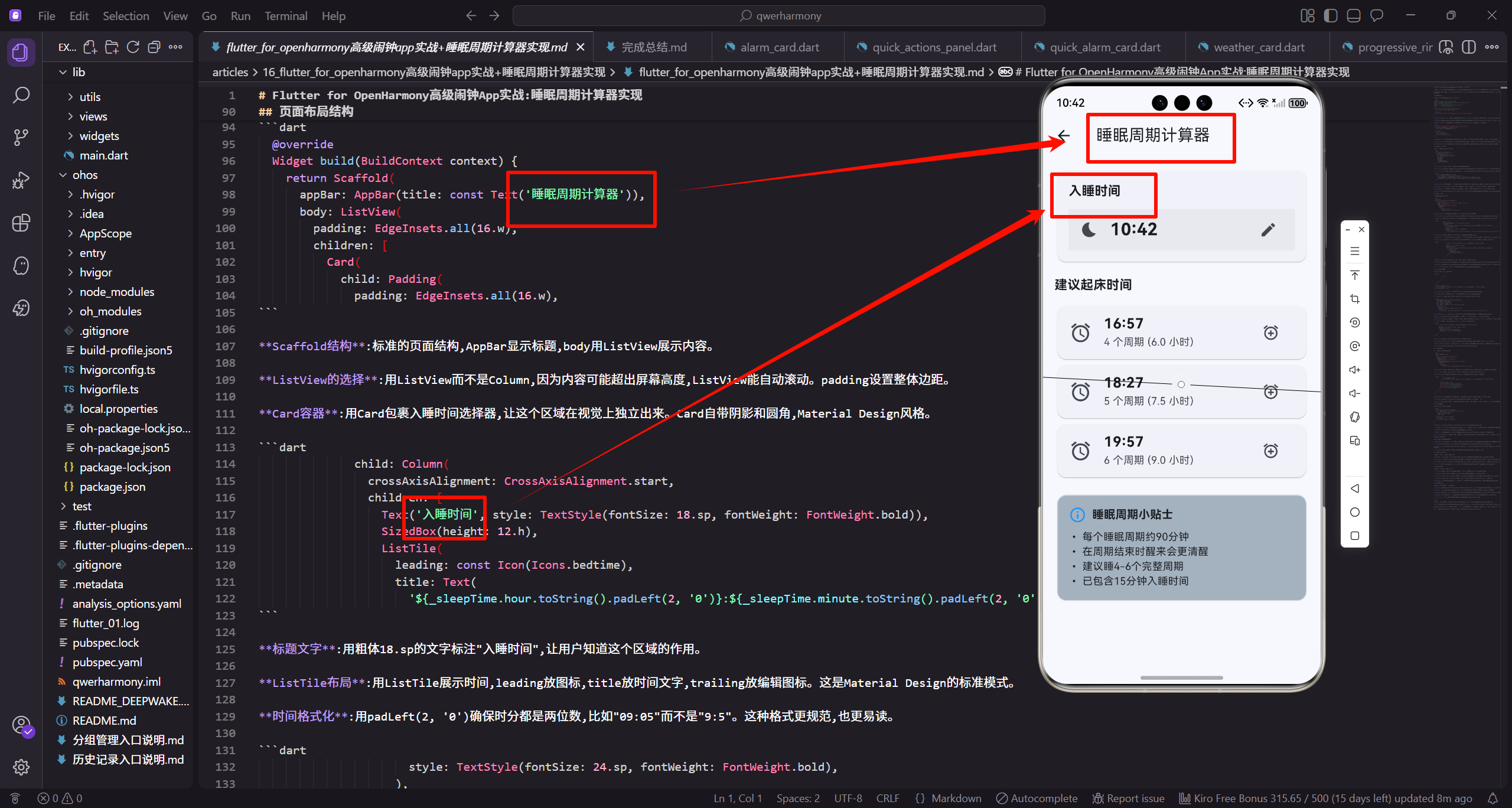Select the Run and Debug icon
The height and width of the screenshot is (808, 1512).
point(21,180)
